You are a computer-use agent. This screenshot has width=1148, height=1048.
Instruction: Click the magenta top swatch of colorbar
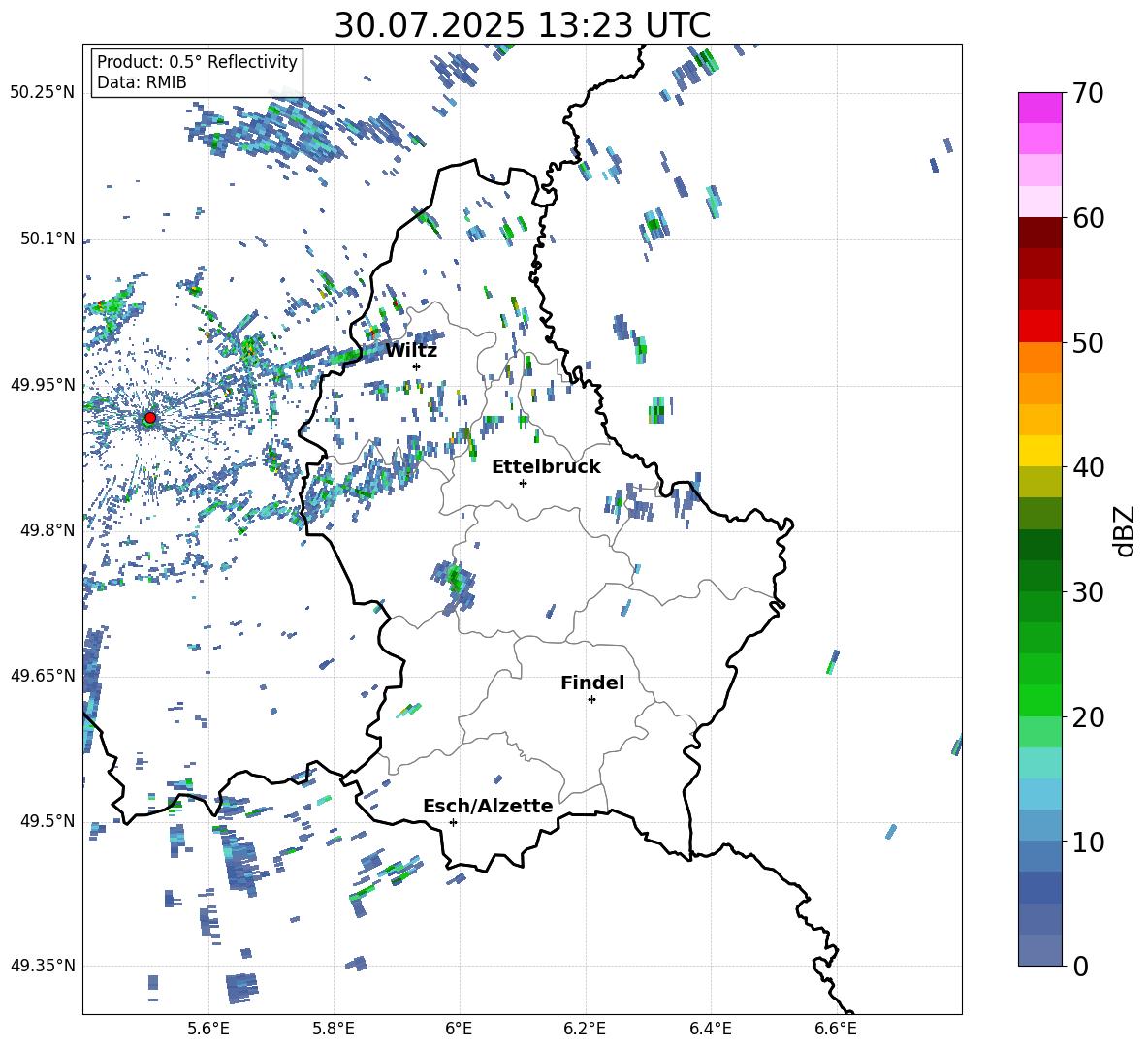(1039, 108)
